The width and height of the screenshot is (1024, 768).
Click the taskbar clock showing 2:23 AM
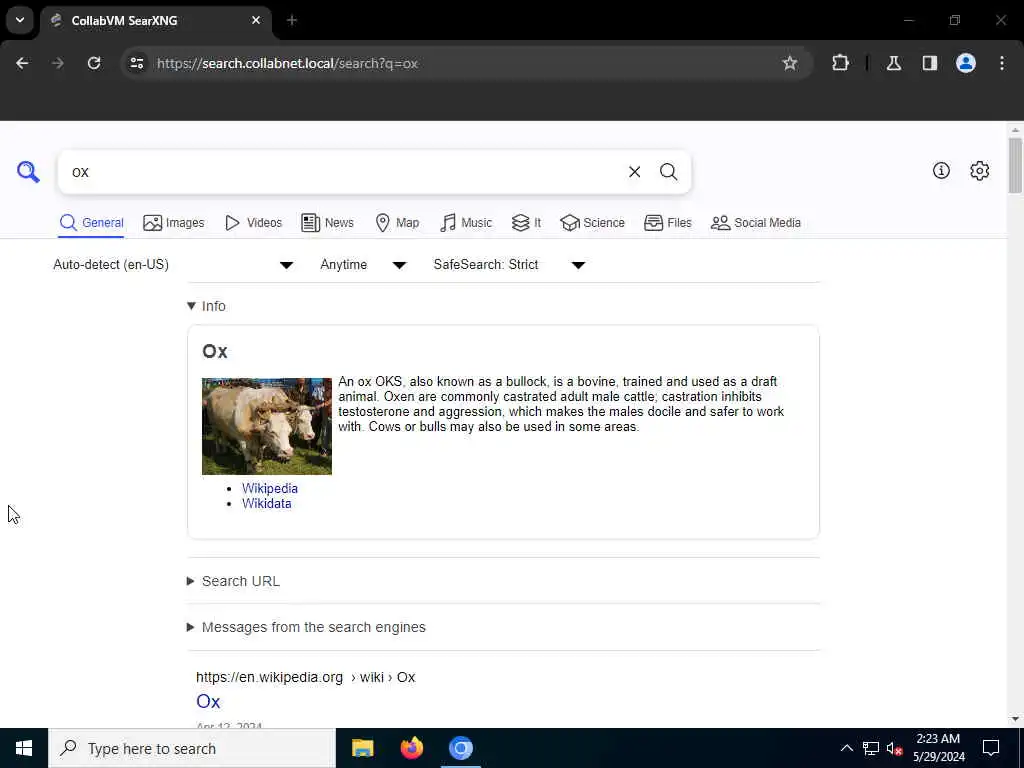pyautogui.click(x=938, y=748)
